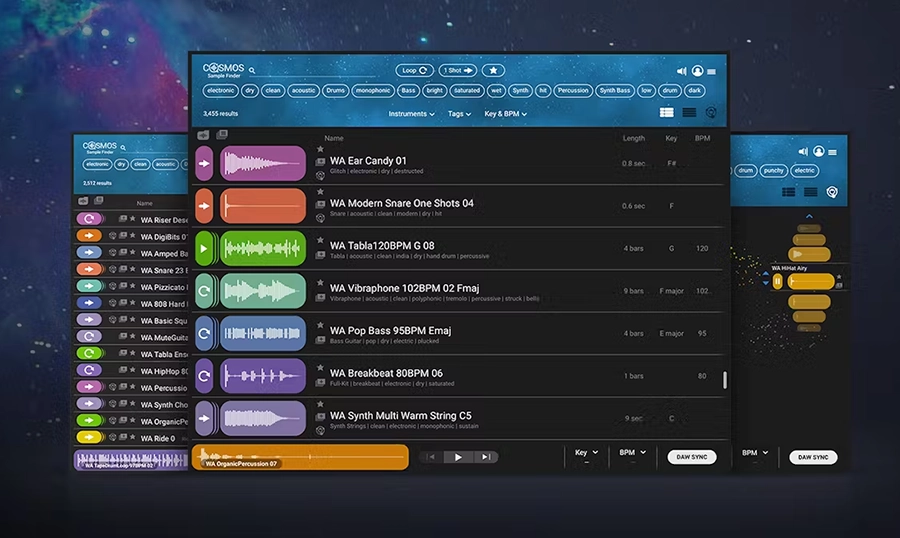This screenshot has height=538, width=900.
Task: Click the search magnifier in left window
Action: [123, 148]
